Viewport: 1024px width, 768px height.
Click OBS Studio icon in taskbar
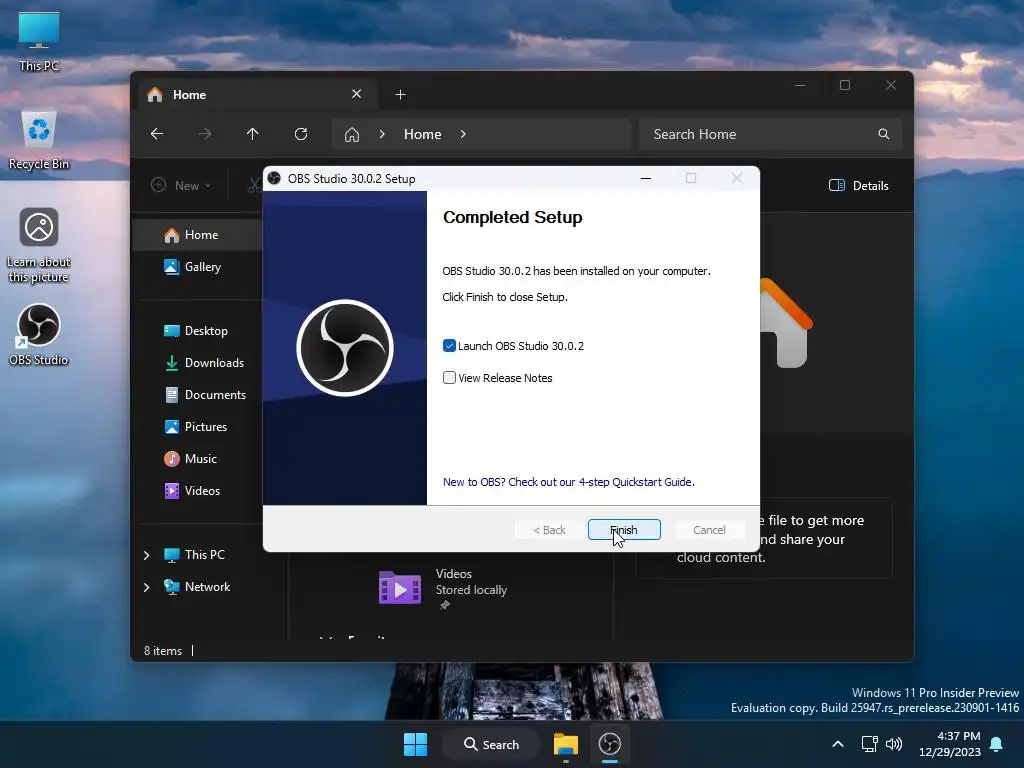610,744
